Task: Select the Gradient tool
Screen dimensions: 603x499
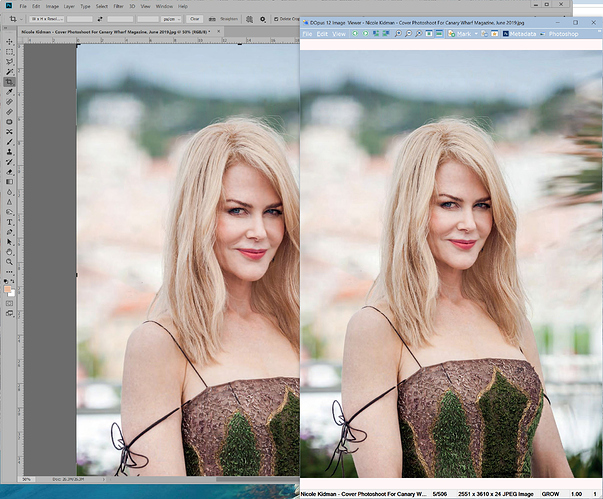Action: 9,182
